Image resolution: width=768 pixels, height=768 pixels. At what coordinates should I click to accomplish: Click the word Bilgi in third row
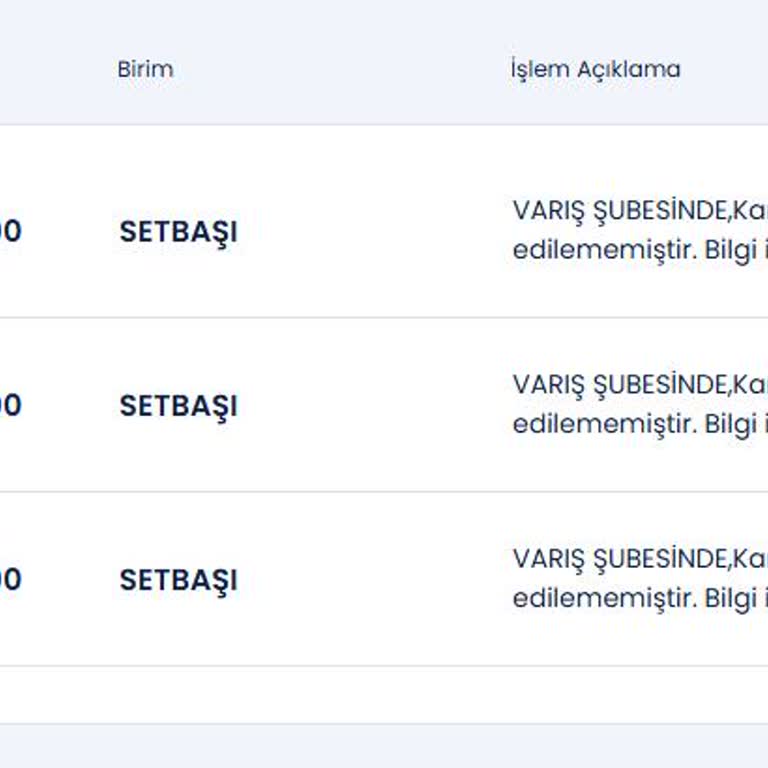point(730,598)
